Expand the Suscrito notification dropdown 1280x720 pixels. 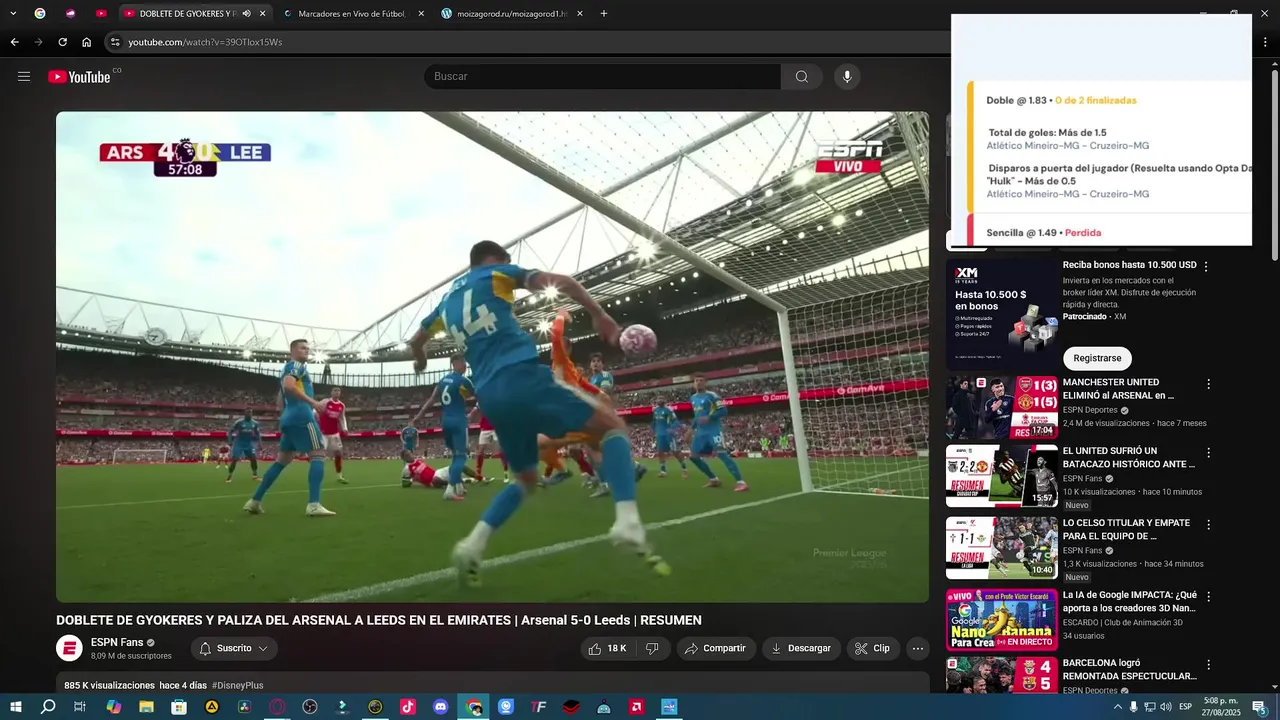pyautogui.click(x=234, y=649)
